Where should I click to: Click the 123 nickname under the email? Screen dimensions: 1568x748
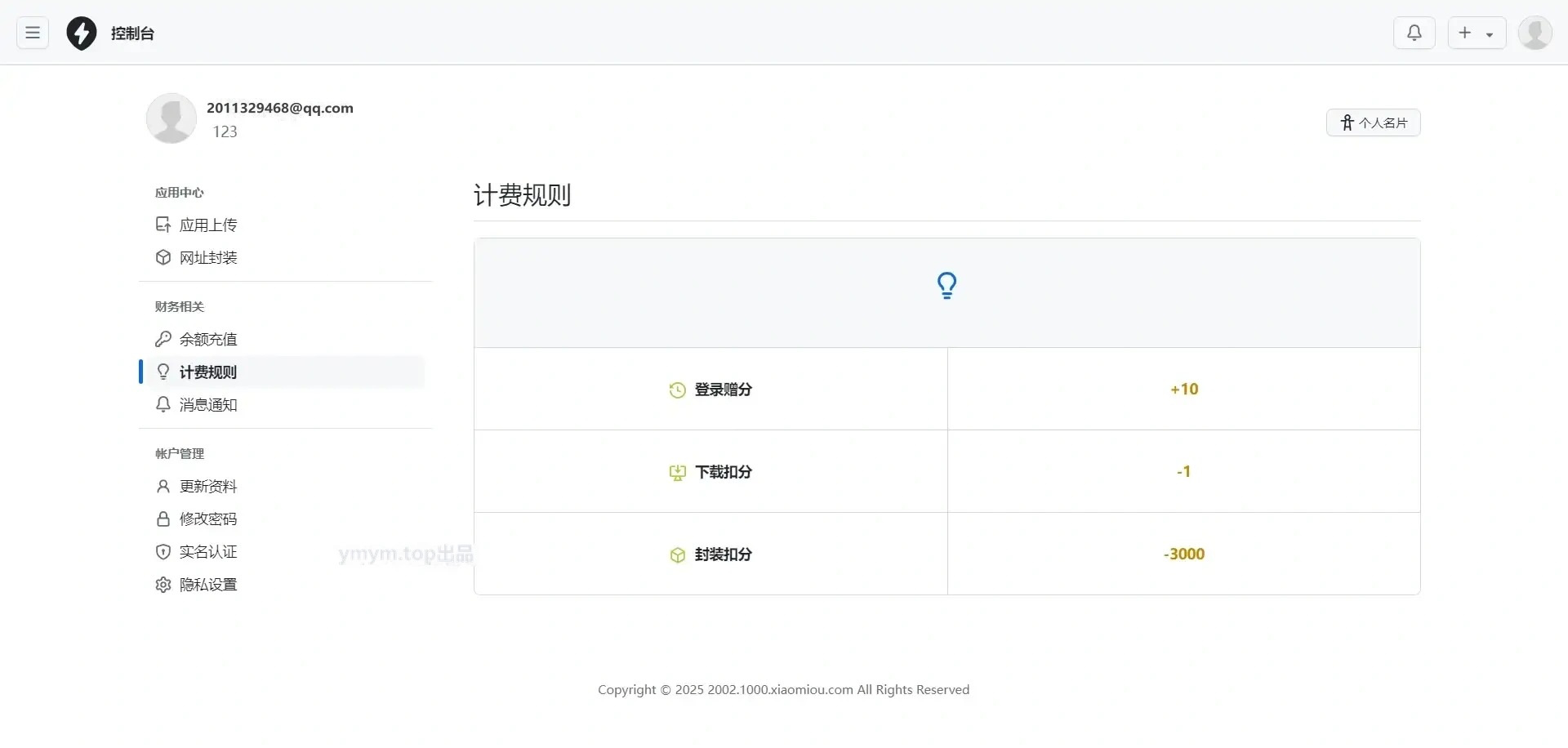click(x=225, y=131)
